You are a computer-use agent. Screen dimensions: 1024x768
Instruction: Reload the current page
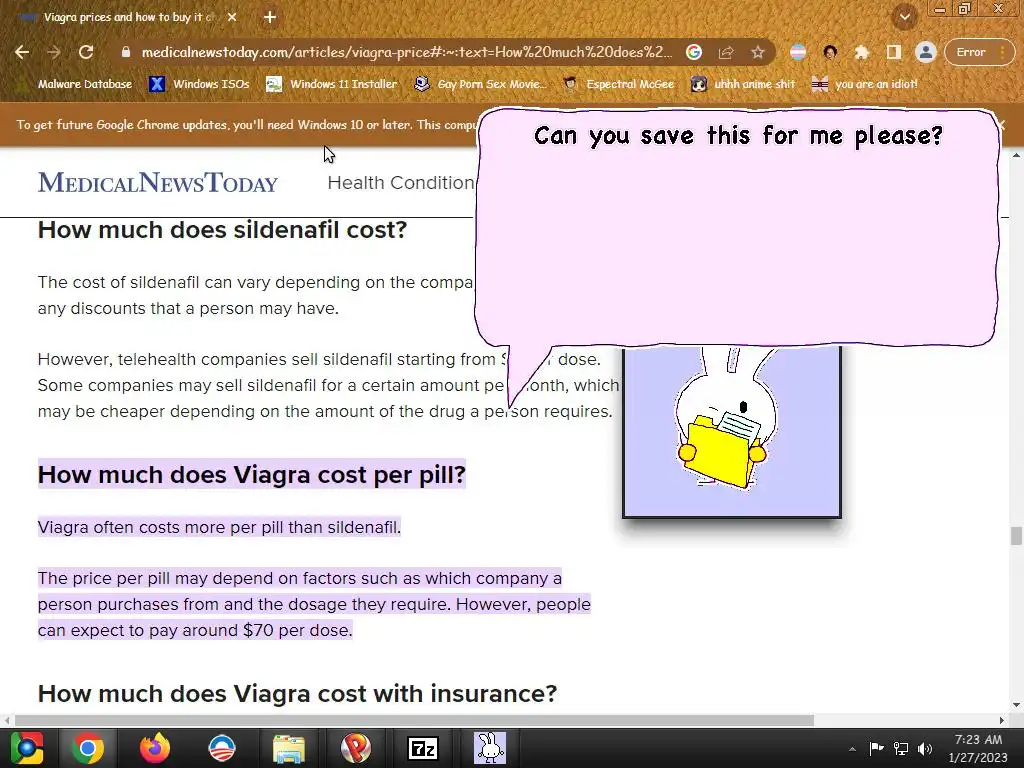[x=86, y=52]
